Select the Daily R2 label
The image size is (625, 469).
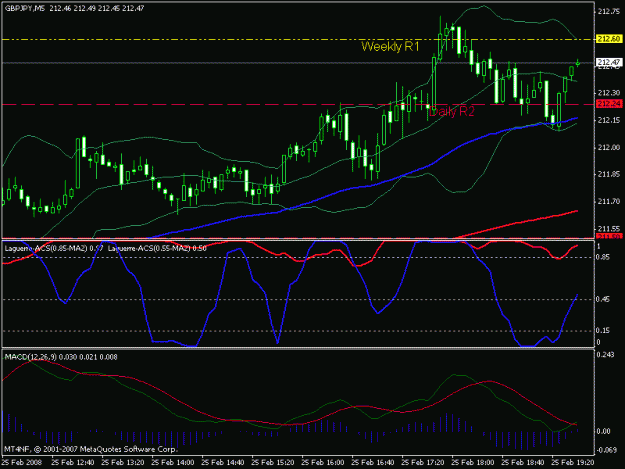click(452, 112)
